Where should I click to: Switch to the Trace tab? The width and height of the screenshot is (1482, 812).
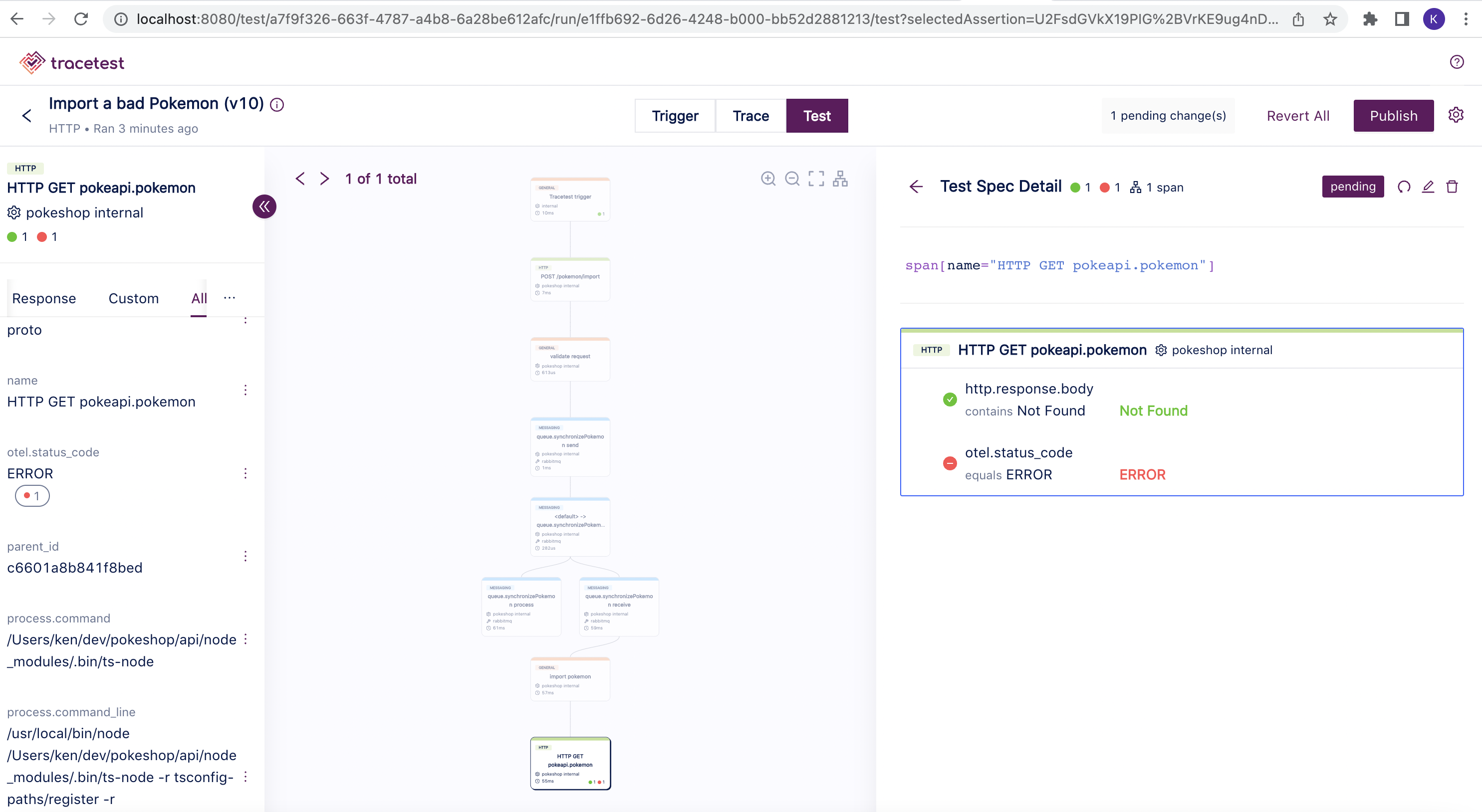[750, 116]
